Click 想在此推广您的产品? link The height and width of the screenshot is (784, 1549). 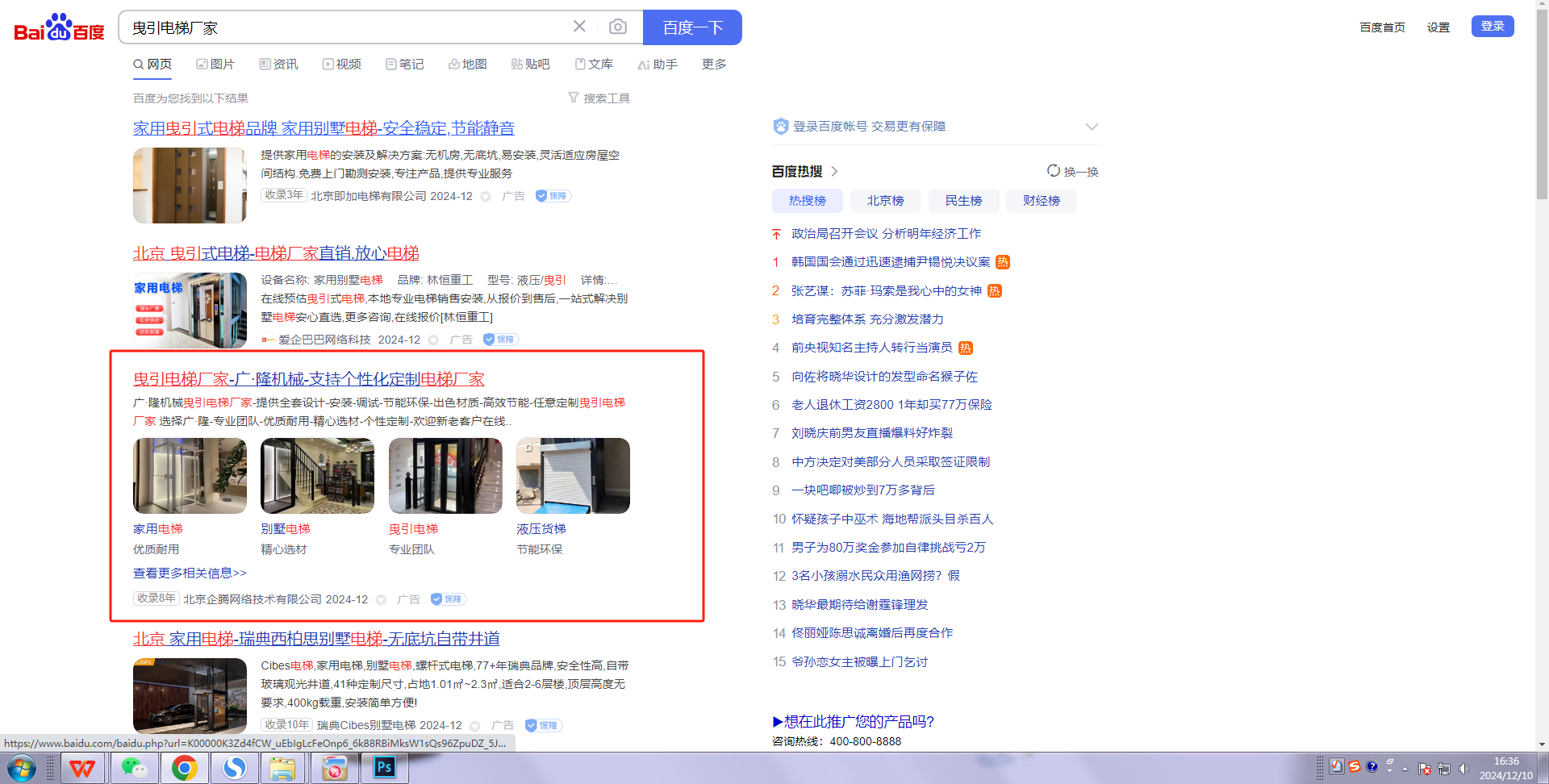point(854,721)
